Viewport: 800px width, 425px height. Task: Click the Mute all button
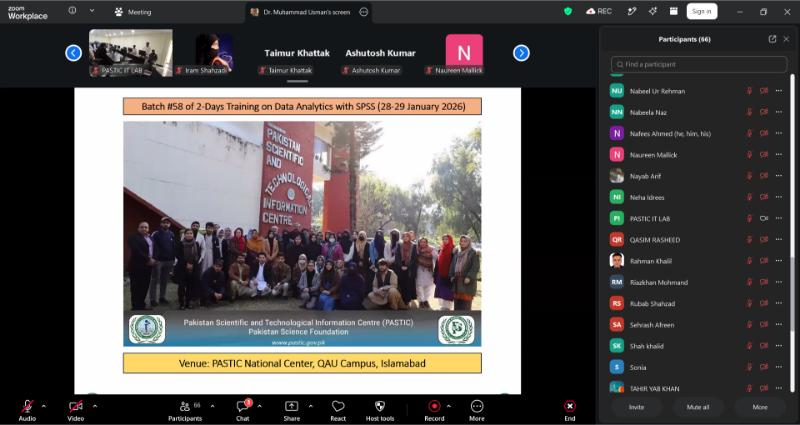[697, 407]
